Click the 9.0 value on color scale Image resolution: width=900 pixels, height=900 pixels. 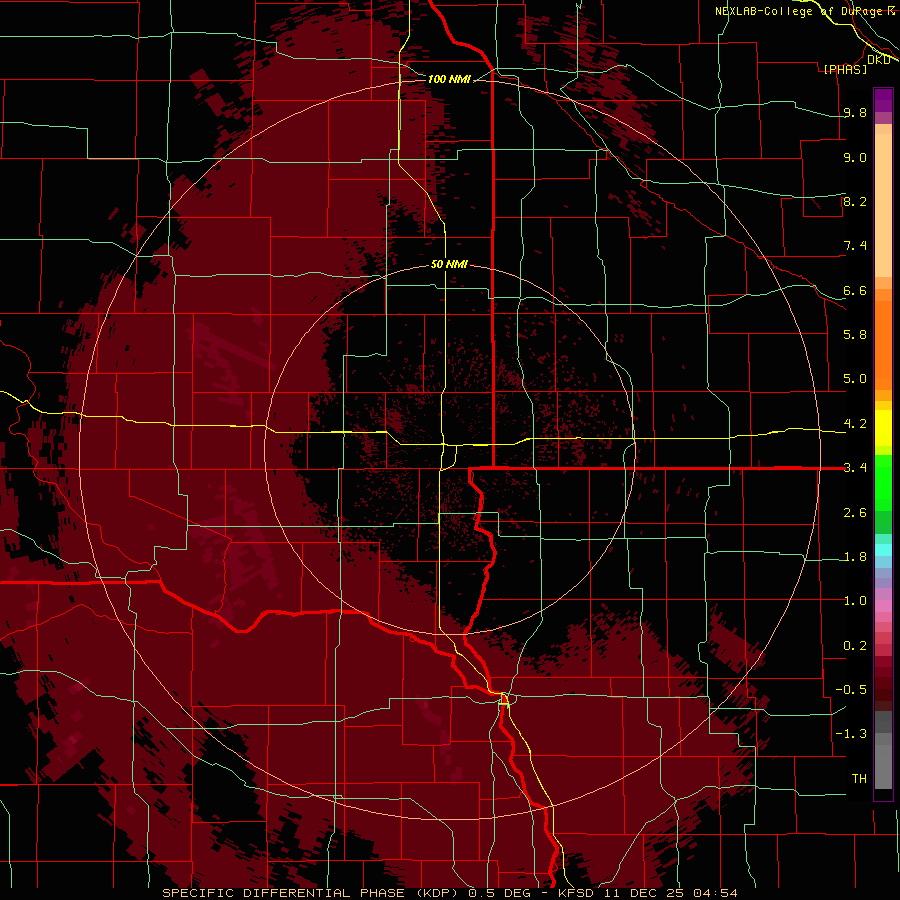click(x=855, y=157)
